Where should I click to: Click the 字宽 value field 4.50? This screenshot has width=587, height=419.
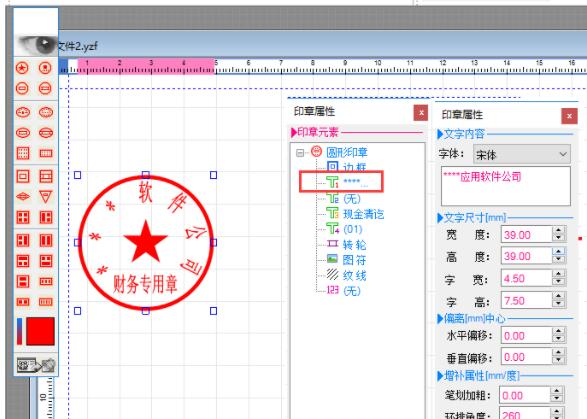[526, 278]
